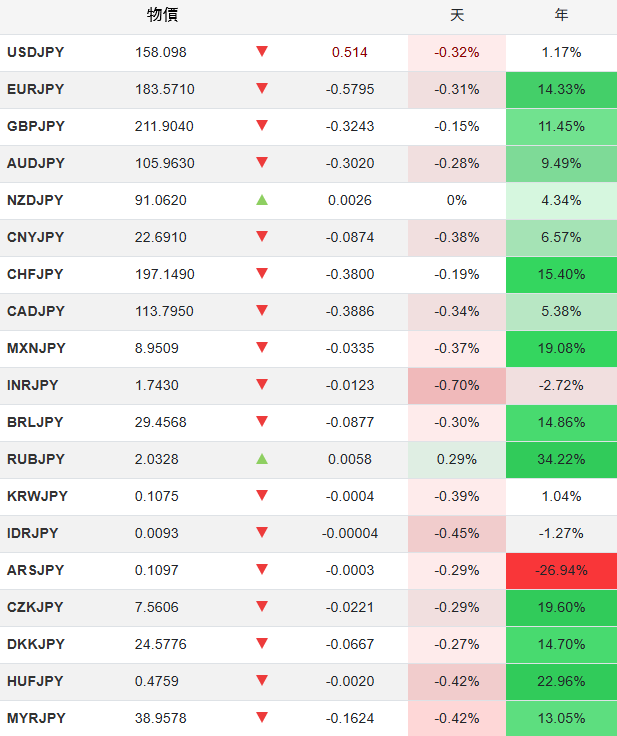Screen dimensions: 617x736
Task: Click the red down arrow for EURJPY
Action: pos(262,89)
